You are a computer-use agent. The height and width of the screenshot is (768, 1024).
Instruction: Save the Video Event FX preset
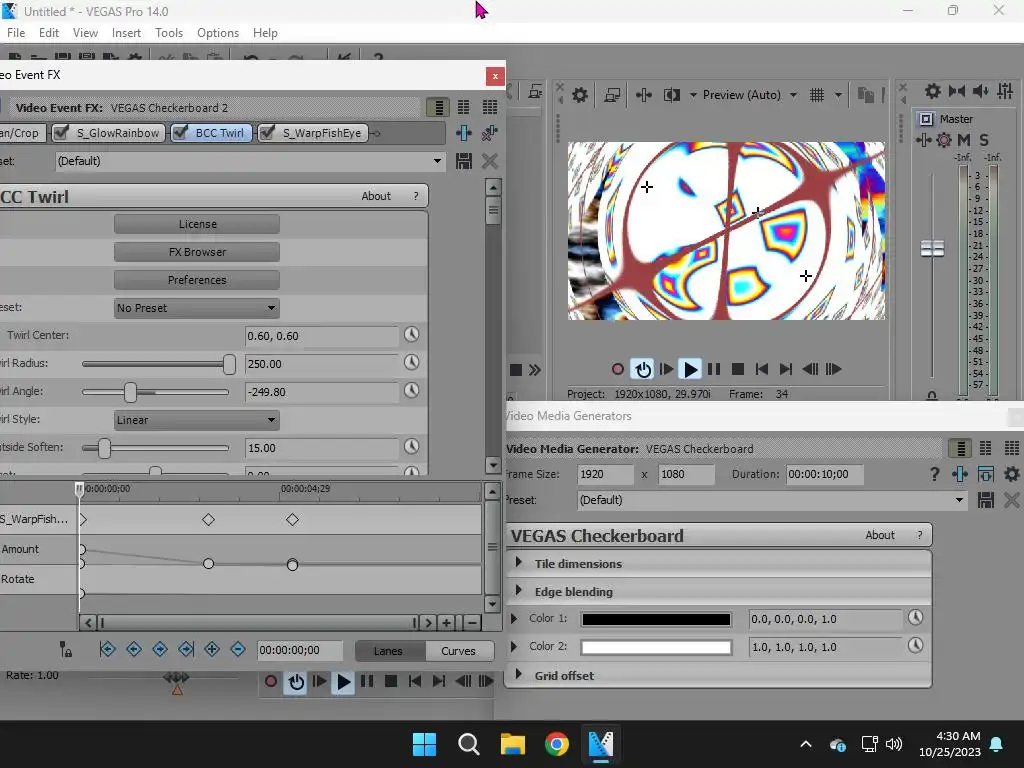click(464, 161)
